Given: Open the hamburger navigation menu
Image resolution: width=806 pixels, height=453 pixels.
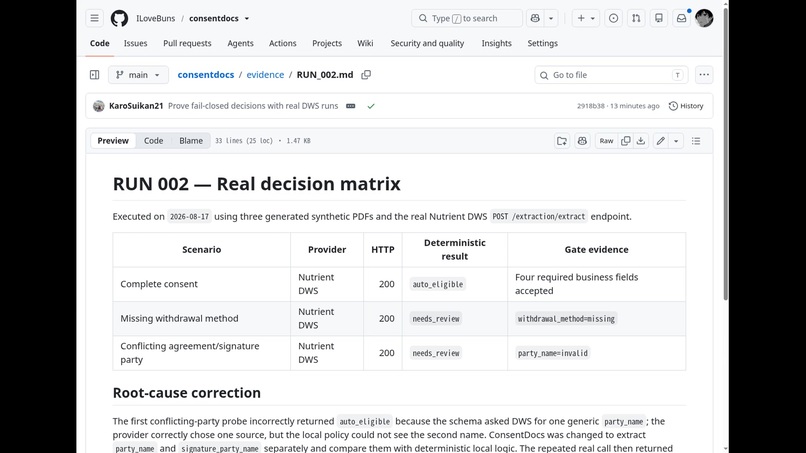Looking at the screenshot, I should pos(95,19).
